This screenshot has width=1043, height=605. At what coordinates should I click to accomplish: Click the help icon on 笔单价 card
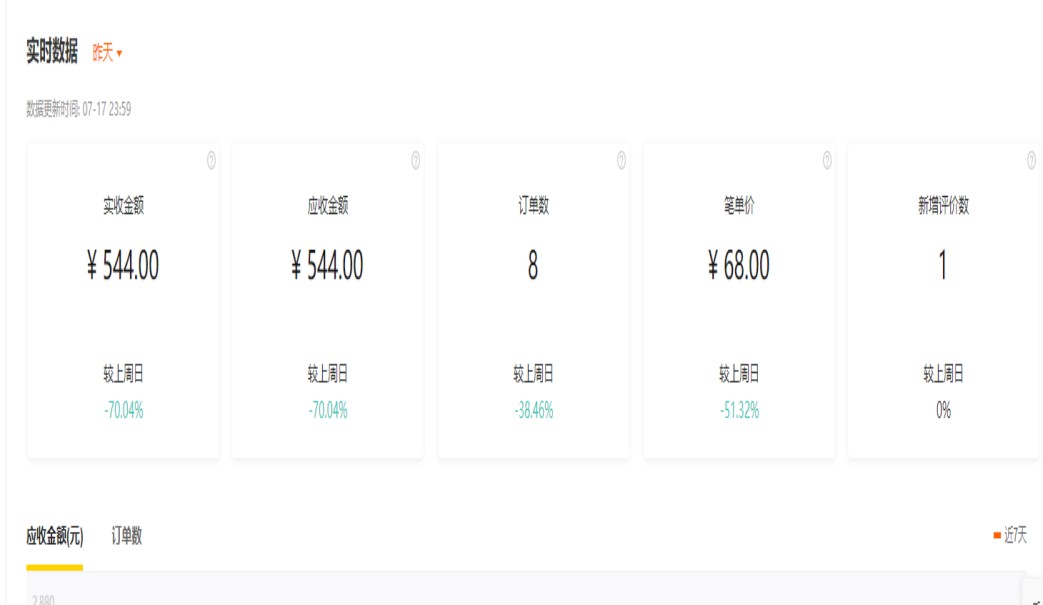pos(827,160)
